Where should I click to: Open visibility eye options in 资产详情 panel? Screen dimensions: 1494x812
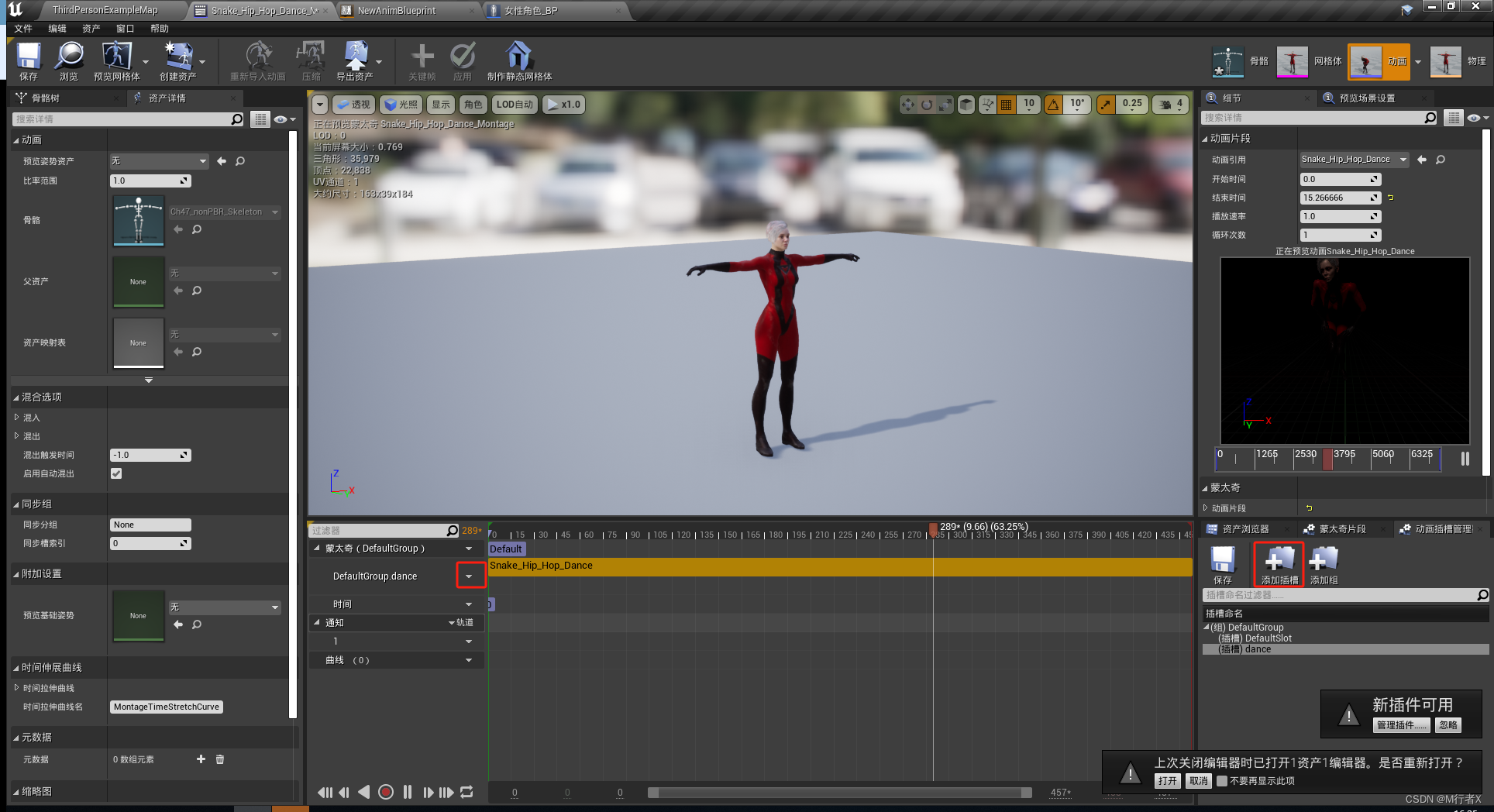tap(284, 119)
